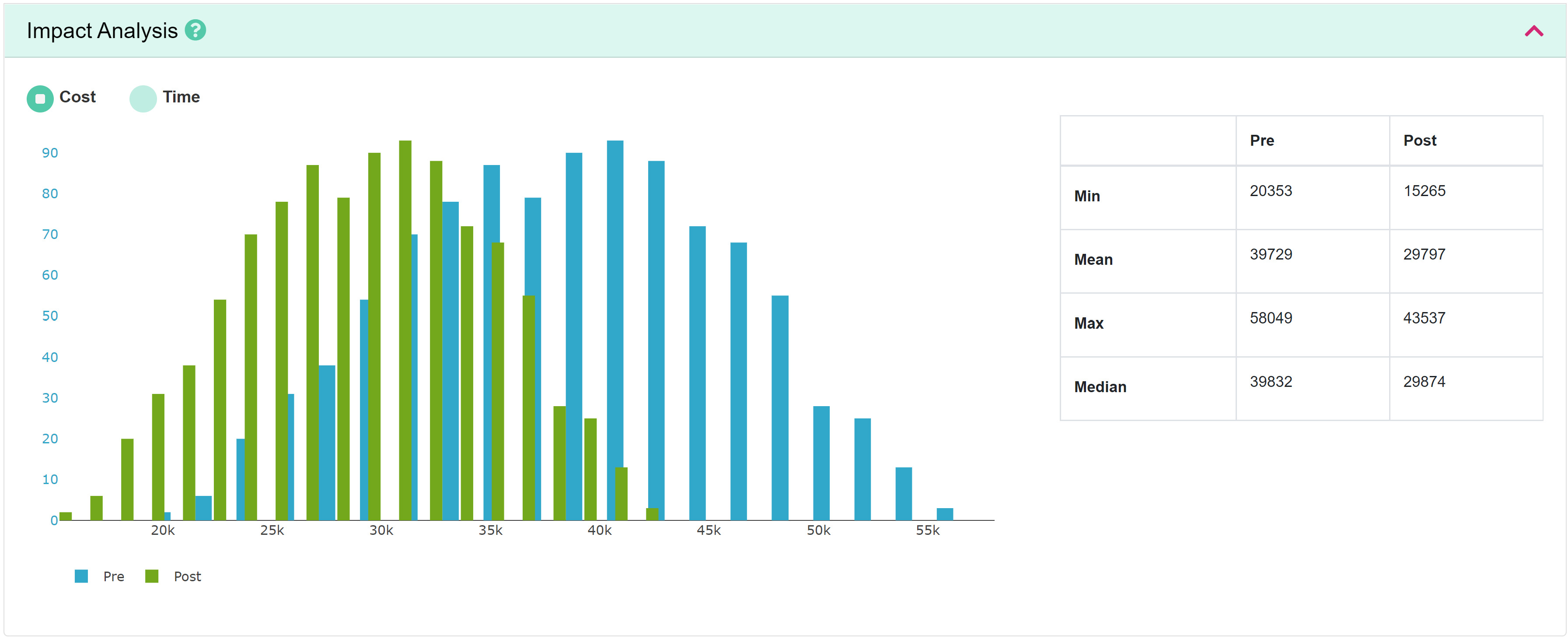Viewport: 1568px width, 639px height.
Task: Click the Max row label
Action: click(x=1089, y=323)
